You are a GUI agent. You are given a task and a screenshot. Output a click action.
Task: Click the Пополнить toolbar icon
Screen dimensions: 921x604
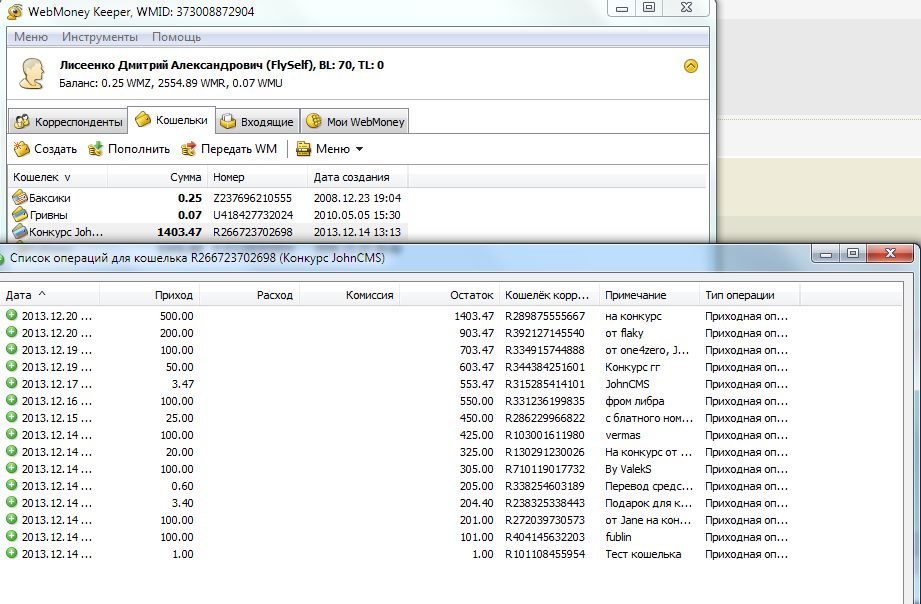(x=96, y=149)
